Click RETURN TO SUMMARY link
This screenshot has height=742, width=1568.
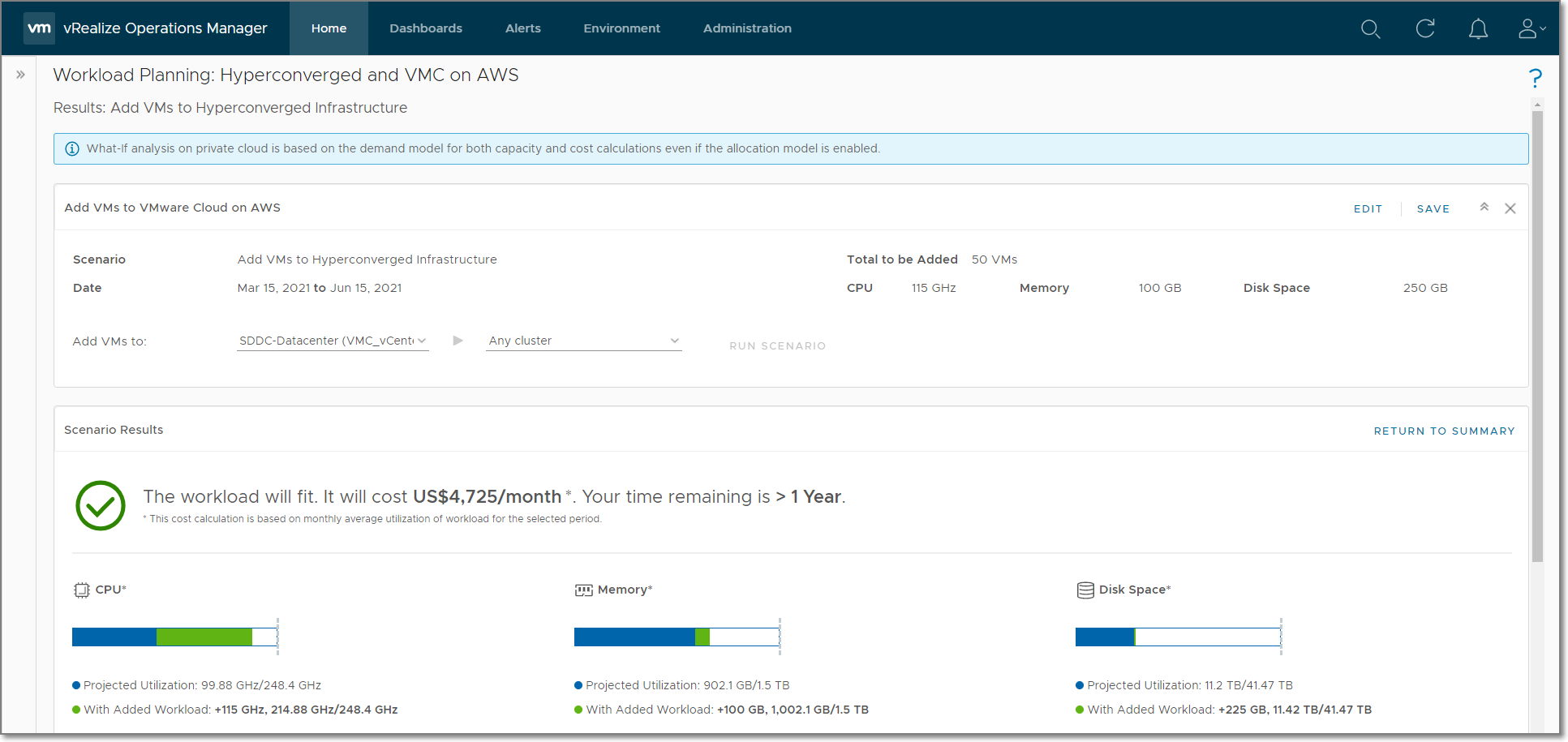pos(1444,431)
